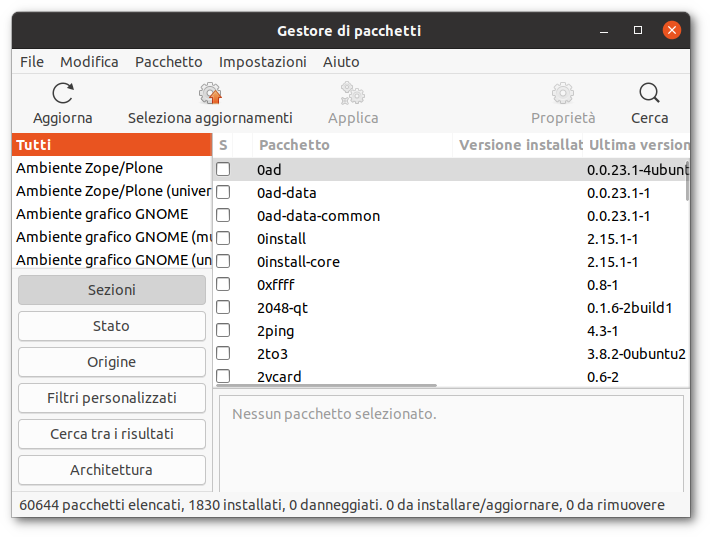Minimize the Gestore di pacchetti window
This screenshot has width=710, height=537.
(605, 31)
